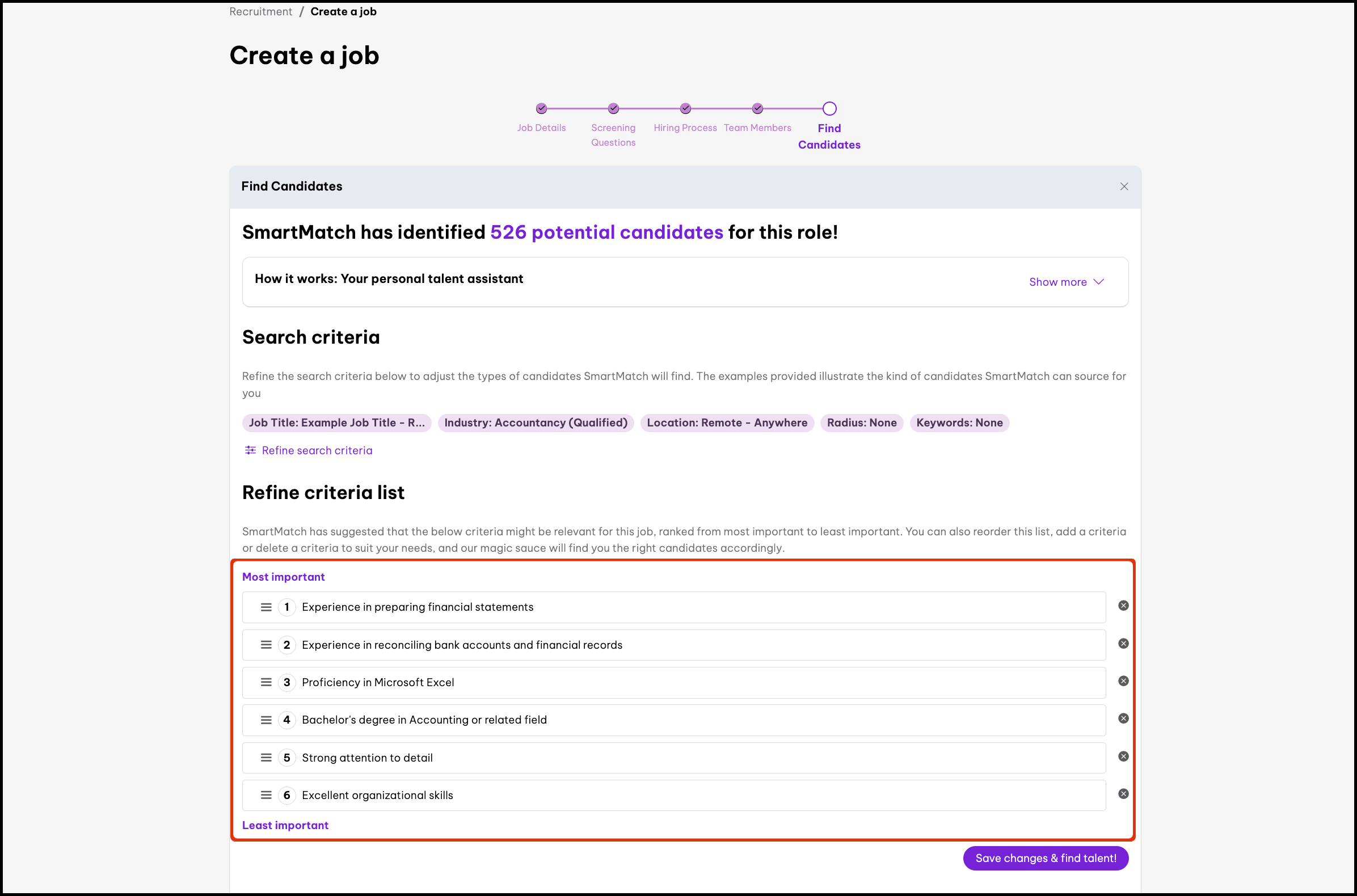
Task: Remove the 'Strong attention to detail' criterion
Action: (1123, 756)
